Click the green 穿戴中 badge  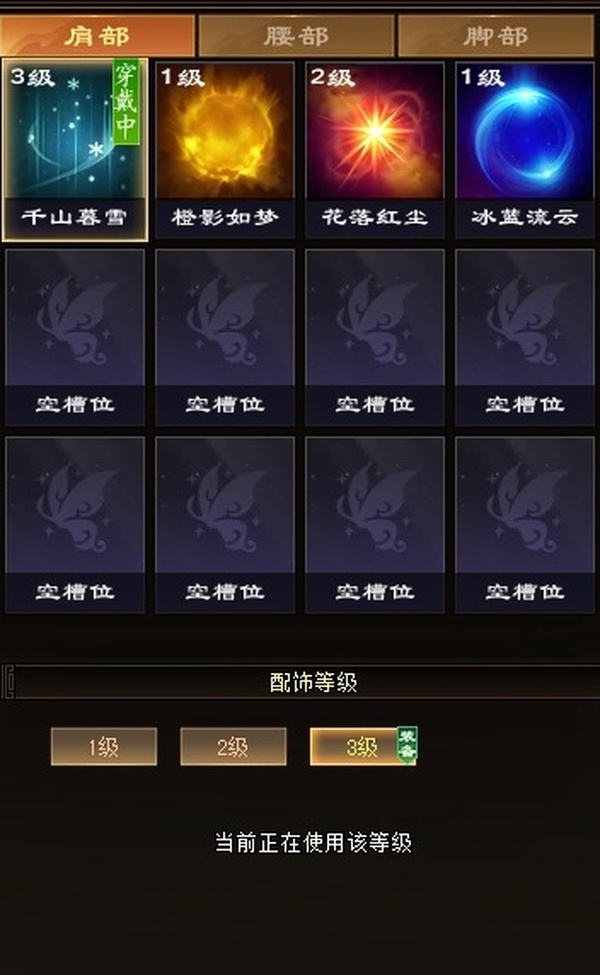(126, 102)
